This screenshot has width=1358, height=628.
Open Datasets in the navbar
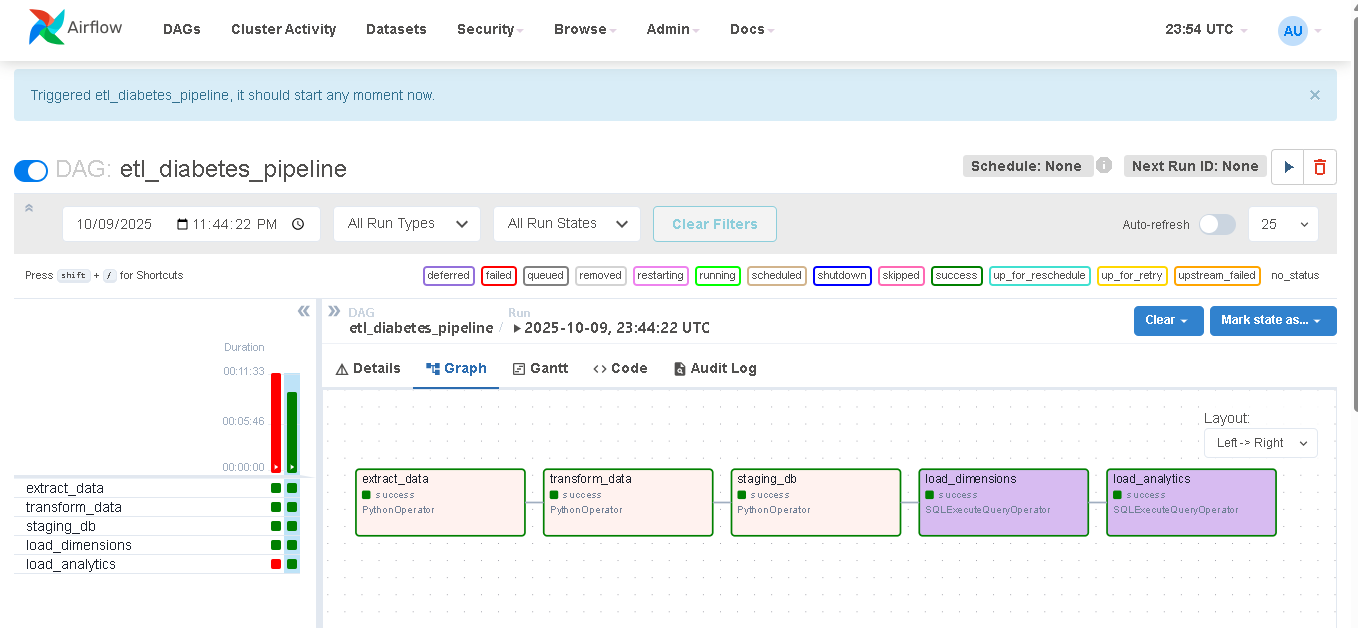pyautogui.click(x=396, y=29)
